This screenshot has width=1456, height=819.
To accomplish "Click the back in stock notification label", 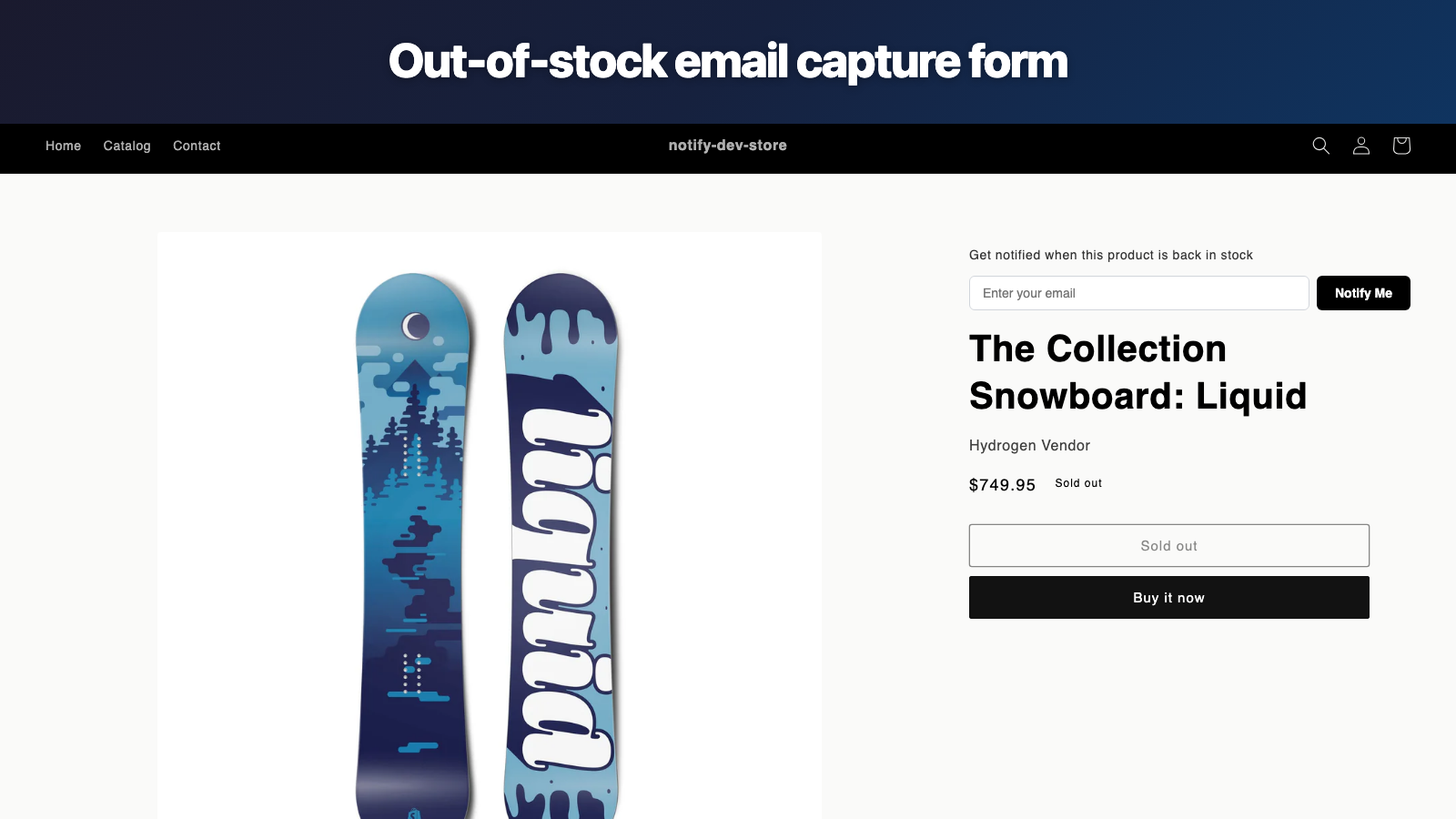I will (1110, 255).
